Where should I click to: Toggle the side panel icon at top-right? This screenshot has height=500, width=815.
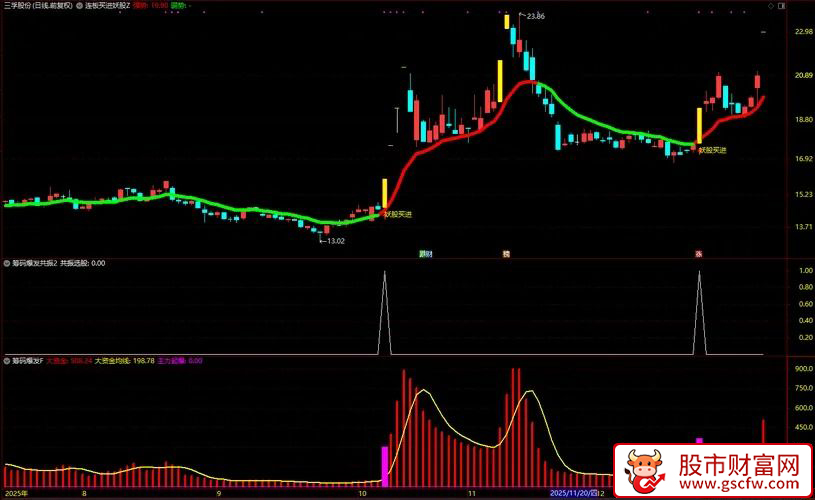point(781,6)
